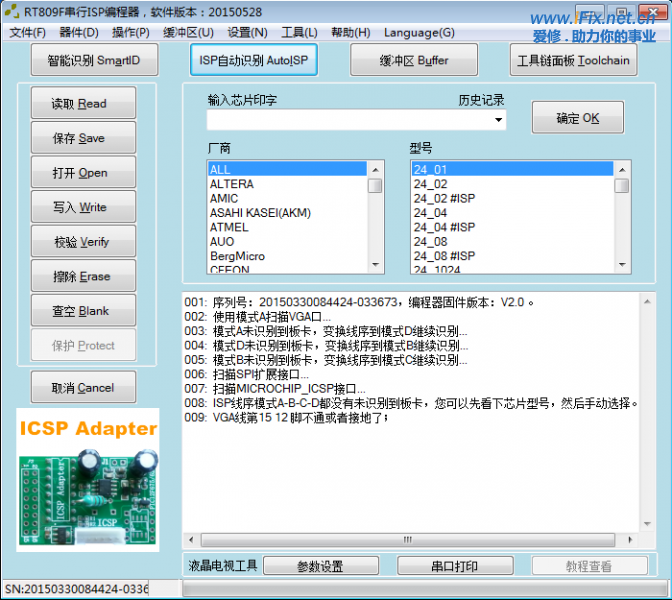Open the history record dropdown arrow

(x=498, y=121)
